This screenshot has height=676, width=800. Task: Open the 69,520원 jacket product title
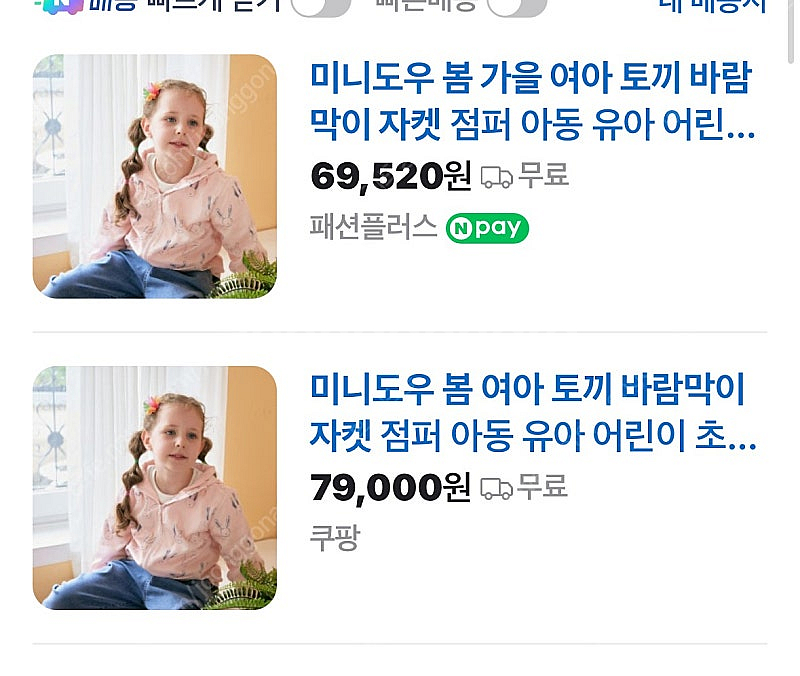[532, 101]
